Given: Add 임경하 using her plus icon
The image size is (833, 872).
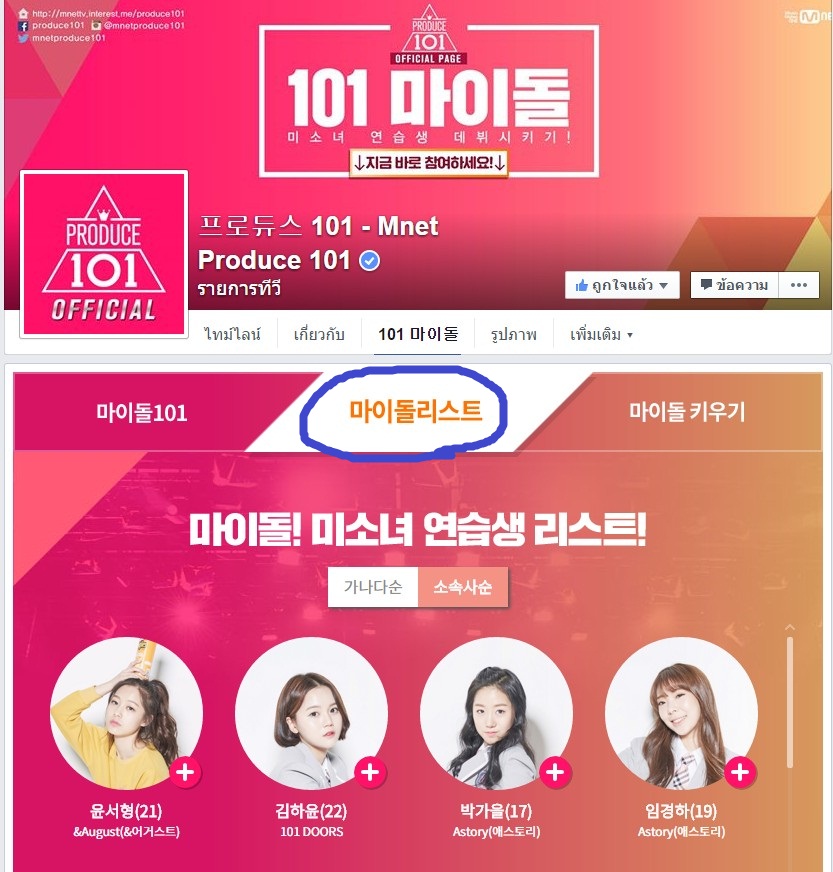Looking at the screenshot, I should pyautogui.click(x=739, y=772).
